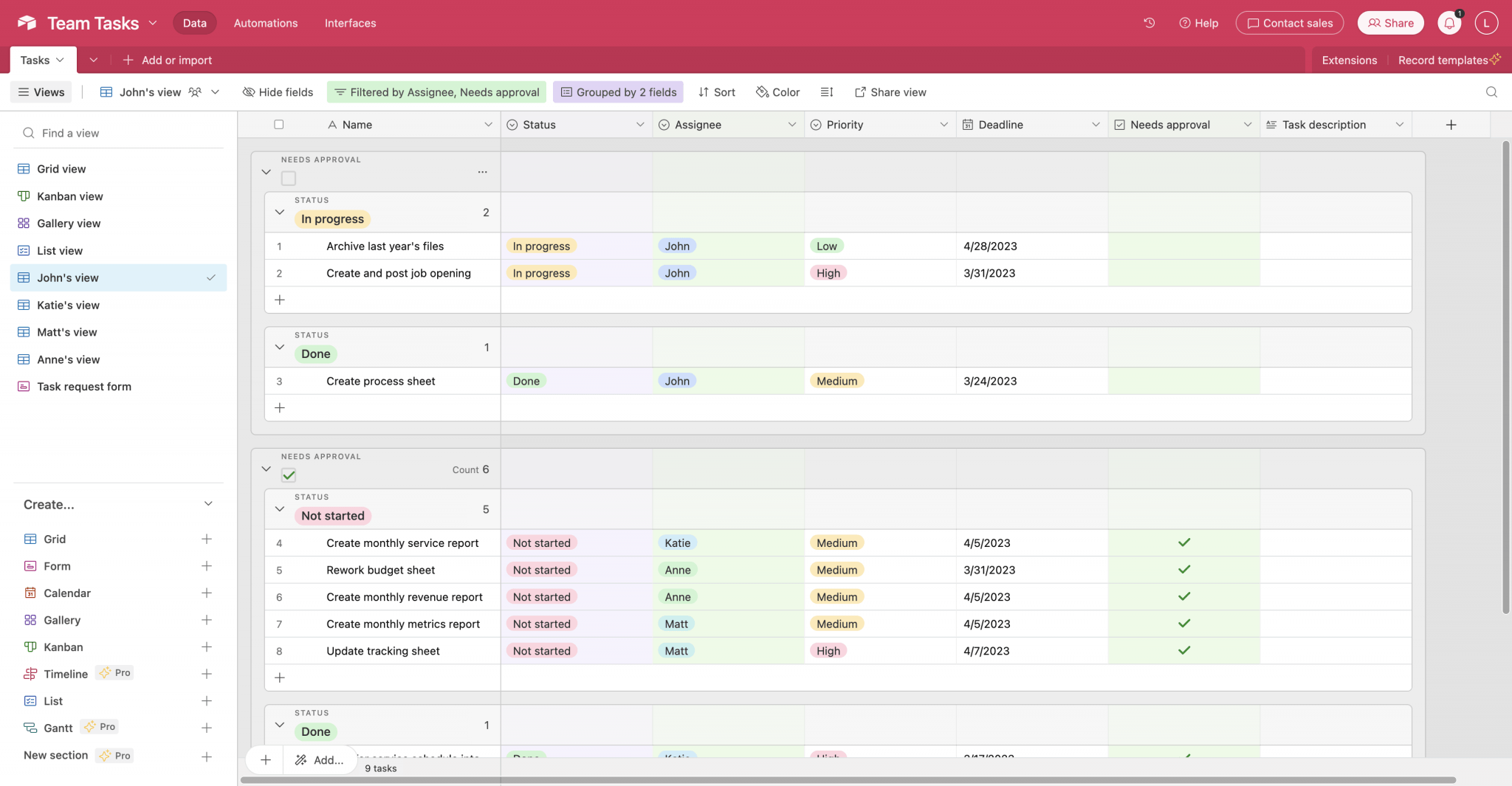The height and width of the screenshot is (786, 1512).
Task: Check the Needs Approval group checkbox
Action: [x=288, y=178]
